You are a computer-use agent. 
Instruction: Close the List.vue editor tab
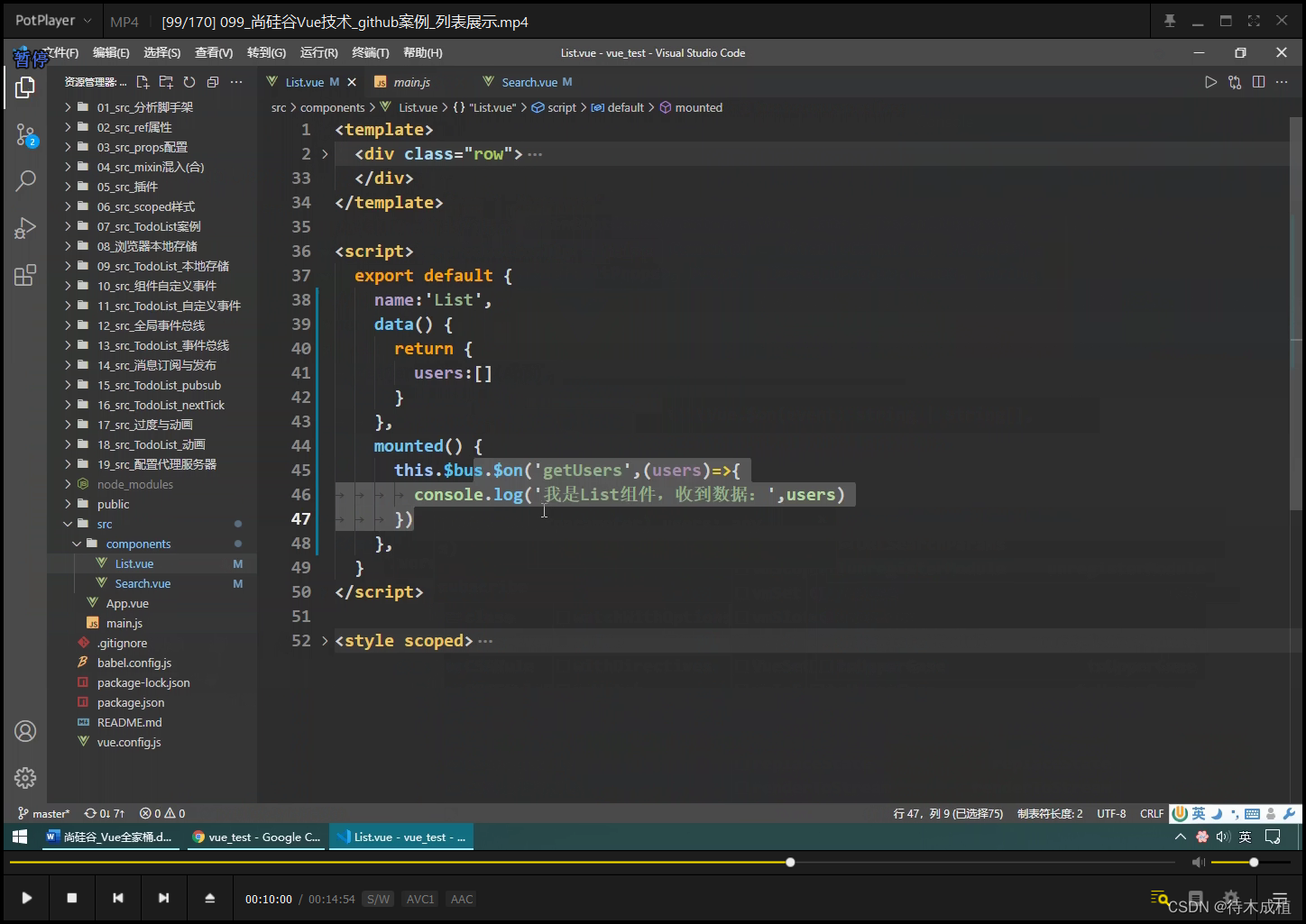[352, 82]
